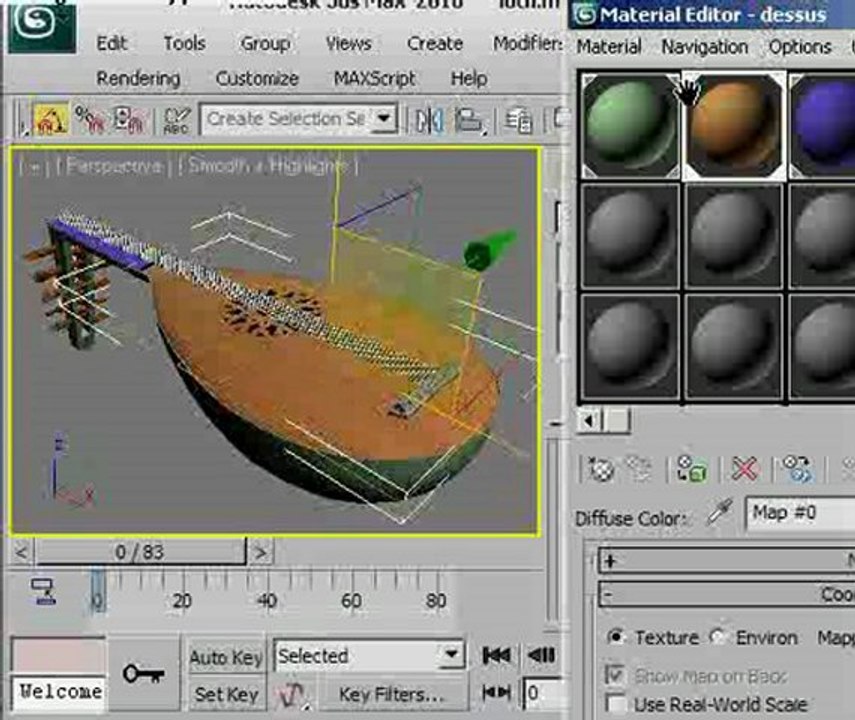Click the current frame number field
This screenshot has width=855, height=720.
543,693
